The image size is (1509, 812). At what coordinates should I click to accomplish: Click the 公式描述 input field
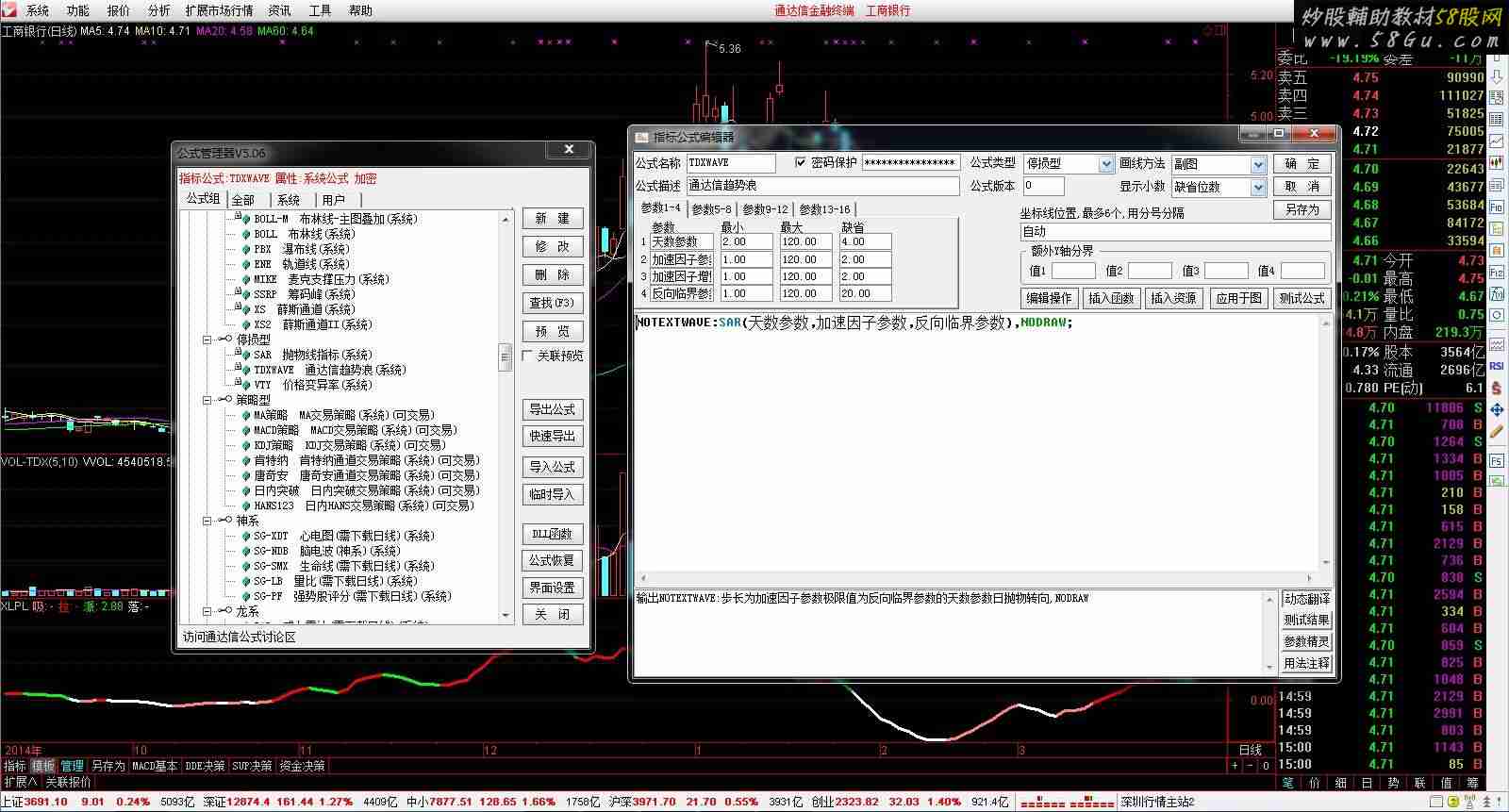pyautogui.click(x=822, y=186)
